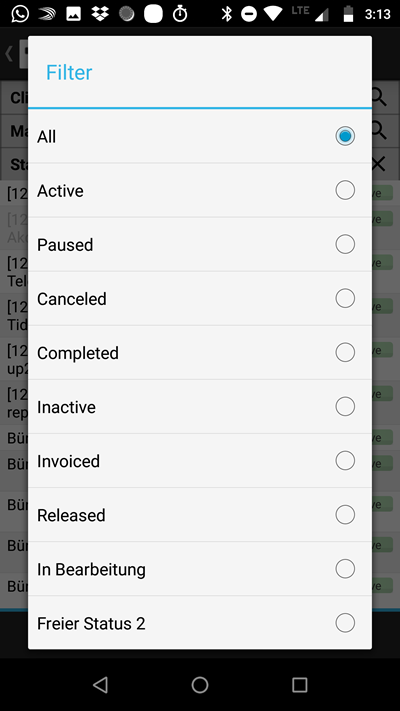Tap the Bluetooth status icon
400x711 pixels.
pos(226,14)
